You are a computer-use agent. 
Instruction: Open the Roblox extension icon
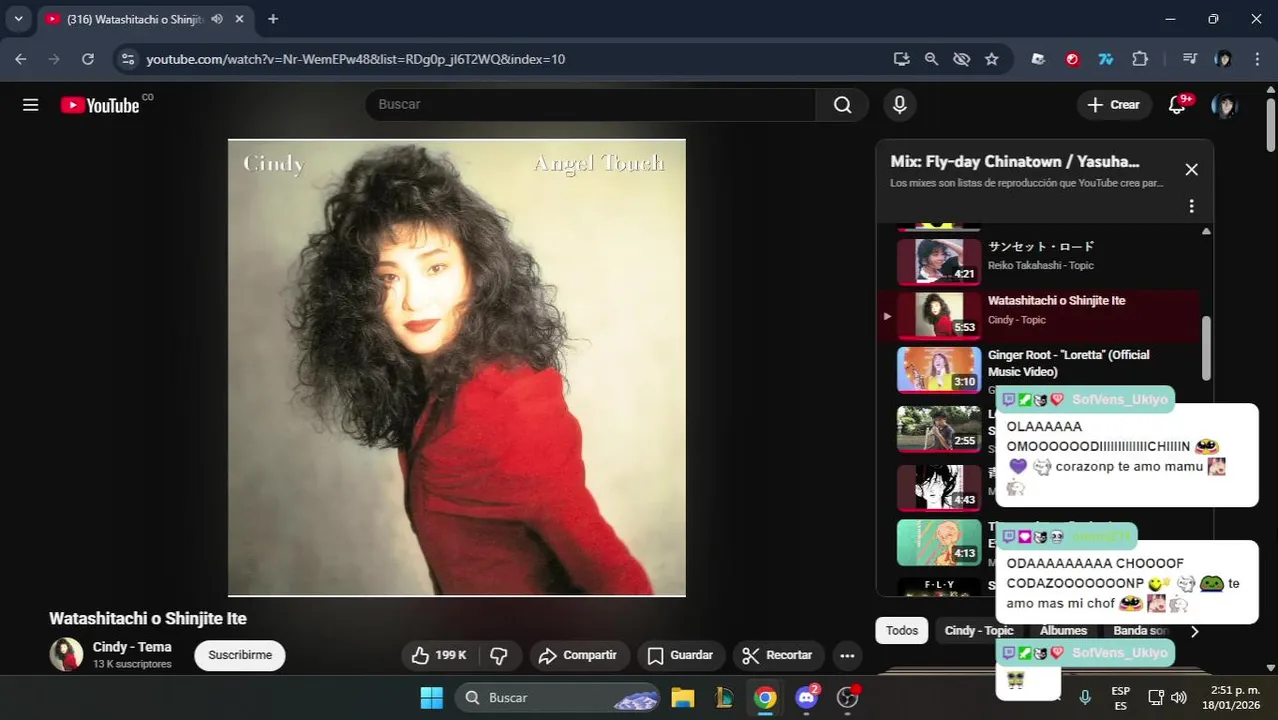tap(1038, 59)
